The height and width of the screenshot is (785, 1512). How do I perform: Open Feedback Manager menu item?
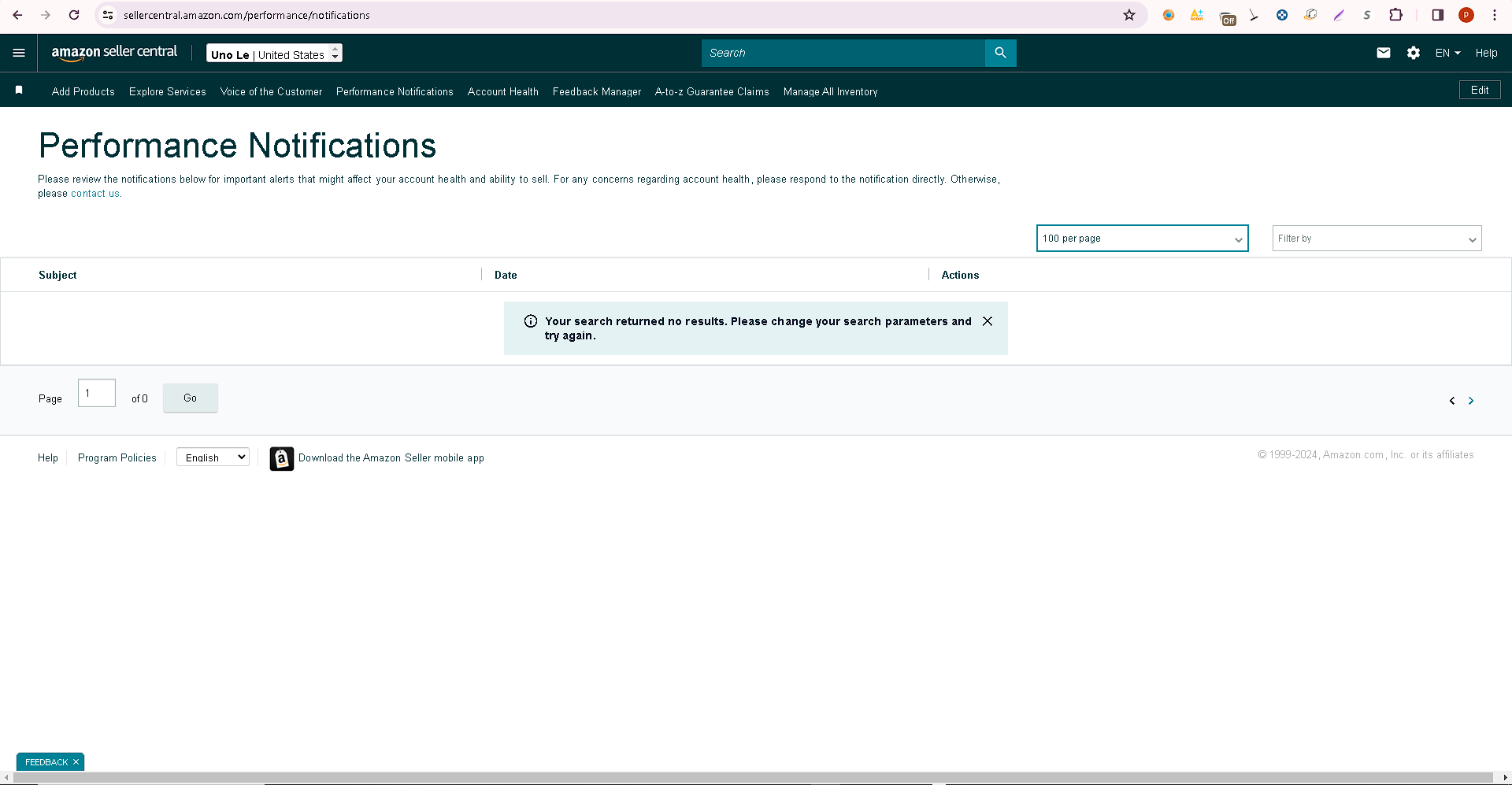597,92
